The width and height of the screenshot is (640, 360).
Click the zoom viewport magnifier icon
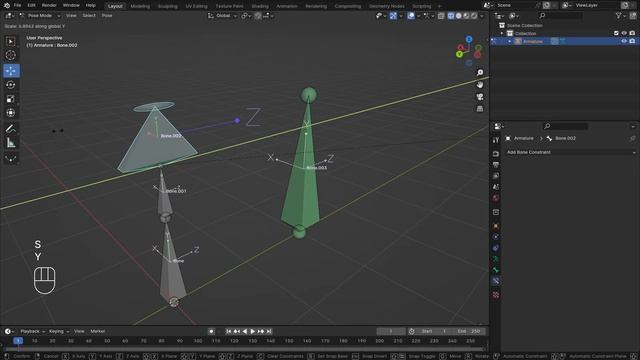[480, 73]
